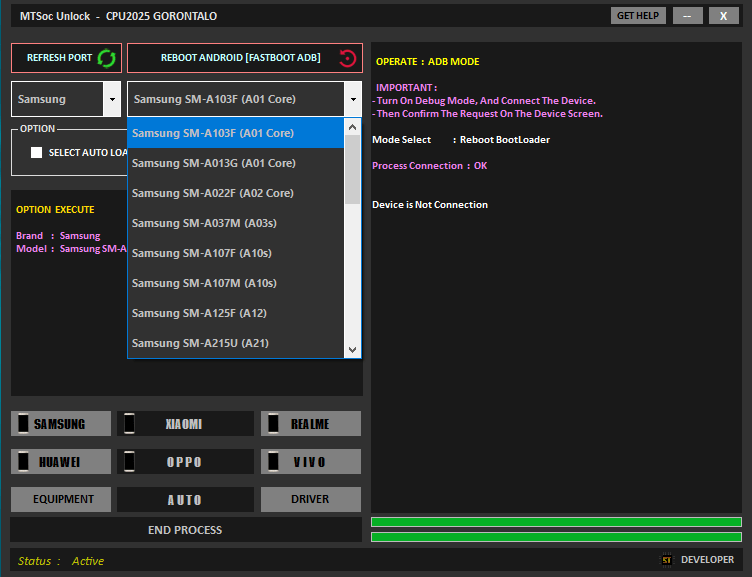Choose Samsung SM-A022F (A02 Core)
This screenshot has height=577, width=752.
pos(235,193)
